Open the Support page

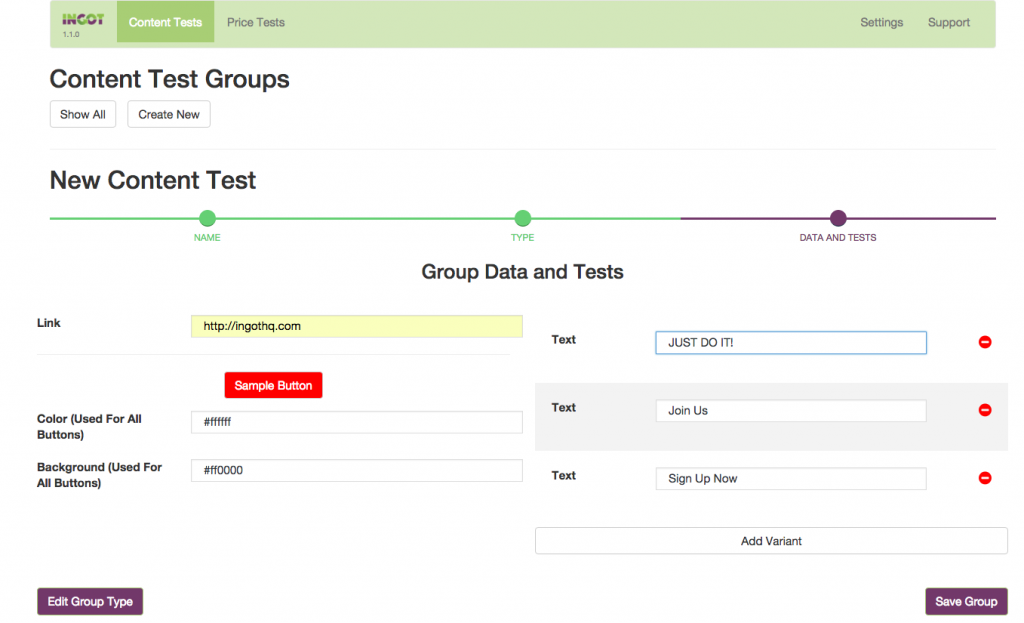click(949, 22)
